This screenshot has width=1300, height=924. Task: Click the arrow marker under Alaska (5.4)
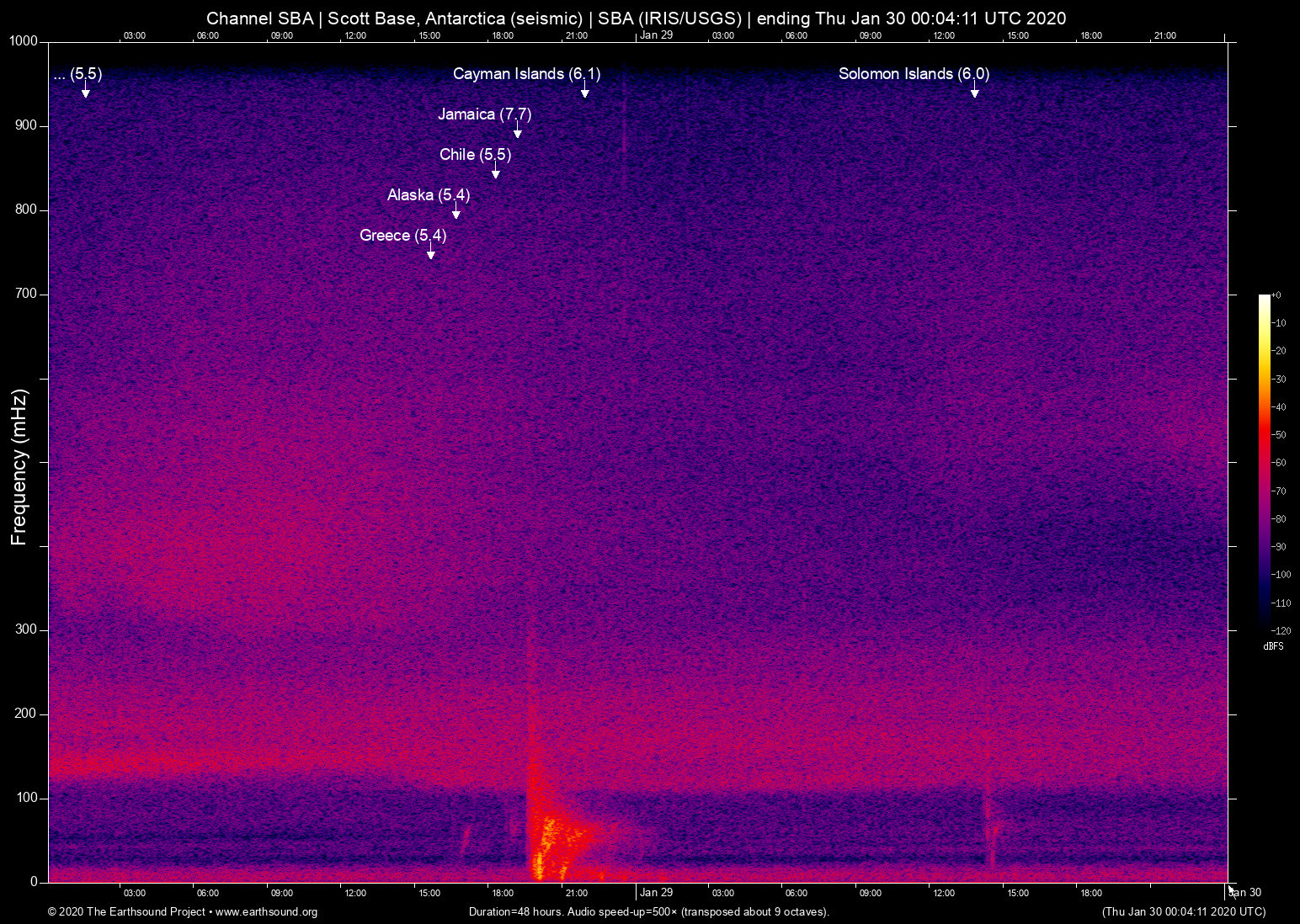456,213
